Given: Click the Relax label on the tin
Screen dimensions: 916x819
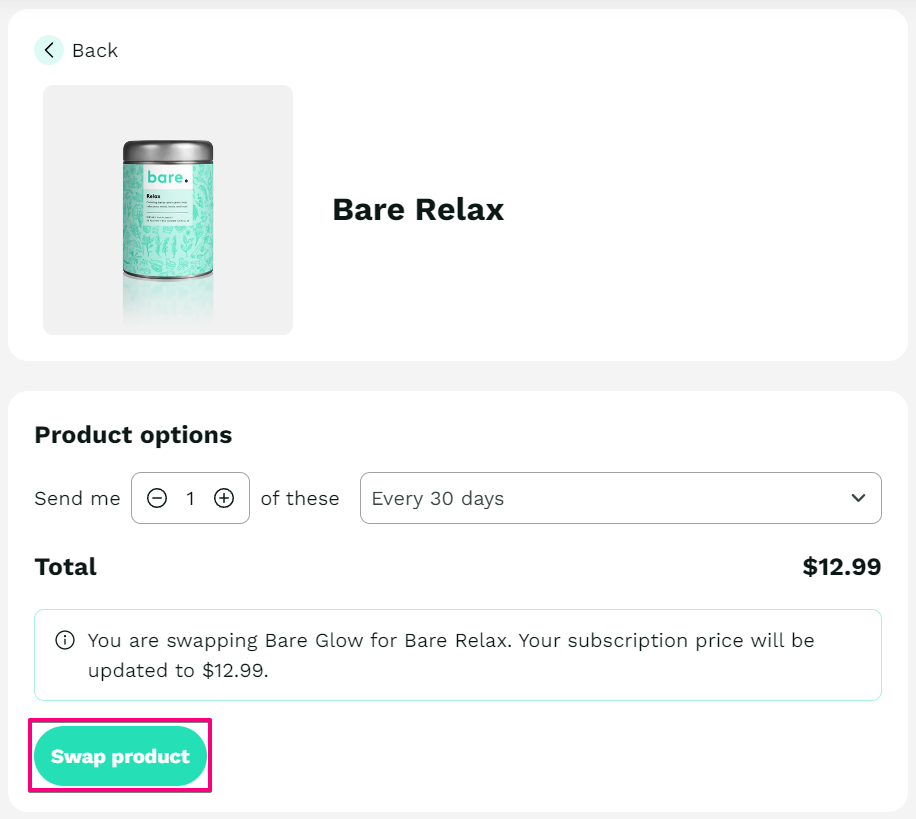Looking at the screenshot, I should click(x=154, y=196).
